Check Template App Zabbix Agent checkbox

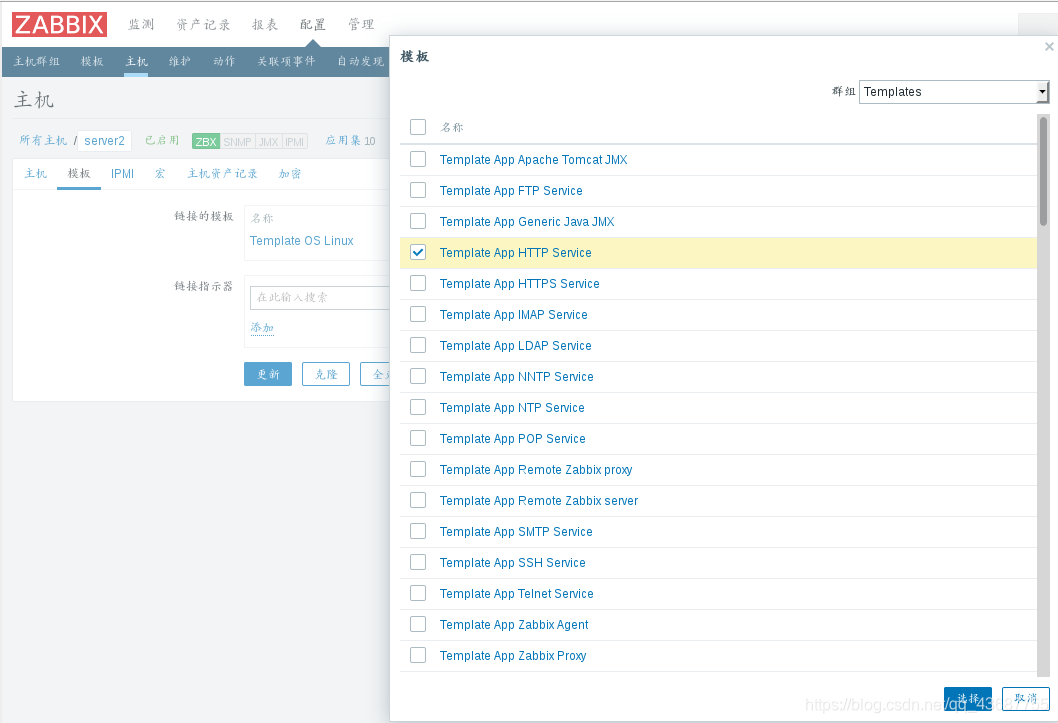point(418,625)
